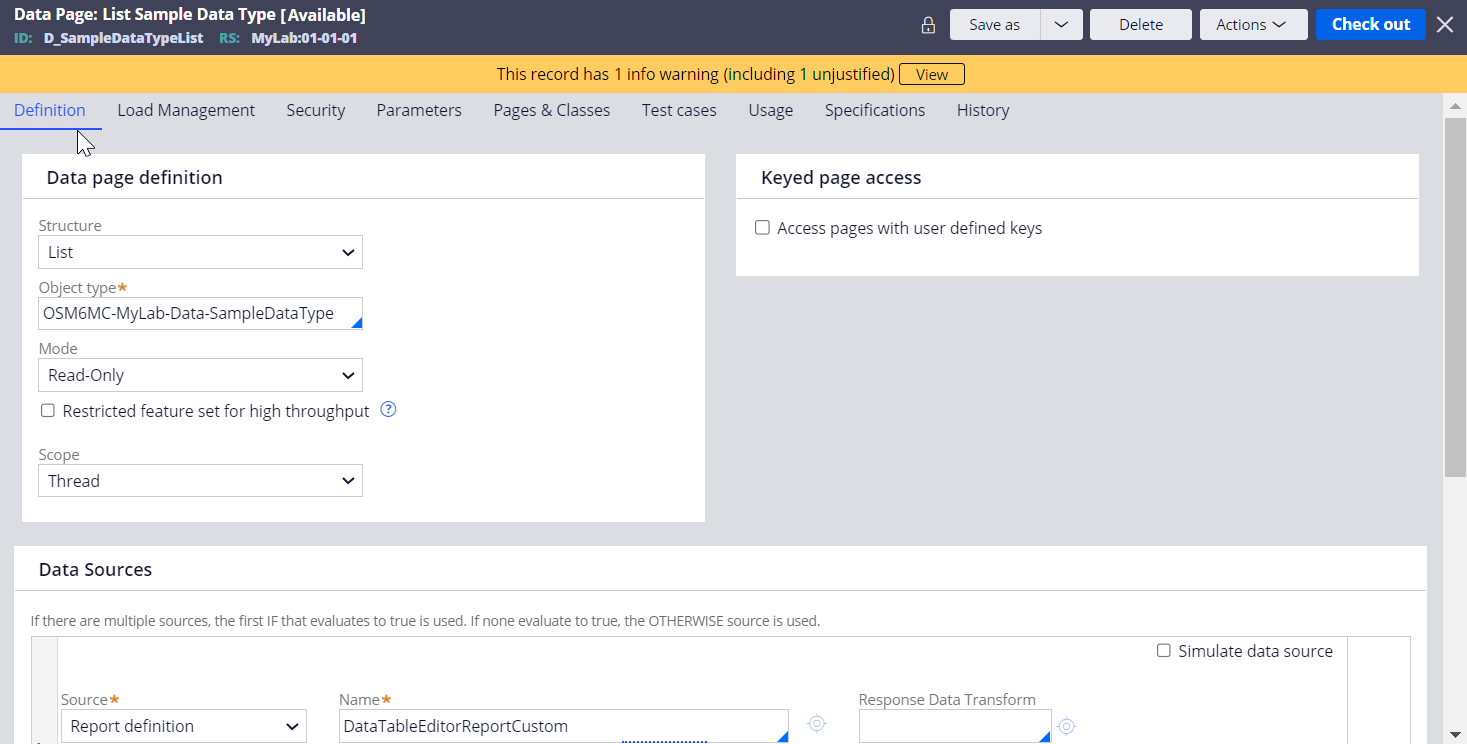This screenshot has width=1467, height=744.
Task: Click the report definition Name field
Action: [564, 726]
